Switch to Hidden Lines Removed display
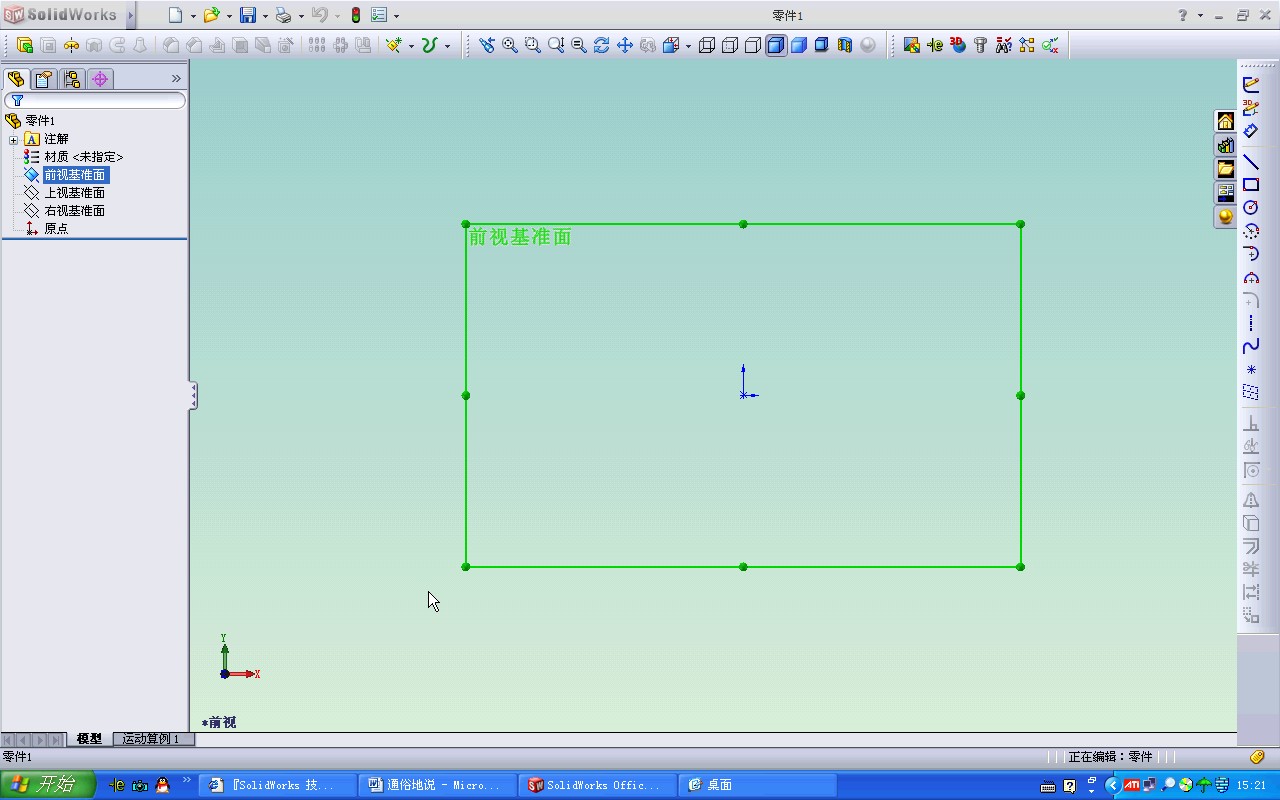Image resolution: width=1280 pixels, height=800 pixels. pos(753,45)
